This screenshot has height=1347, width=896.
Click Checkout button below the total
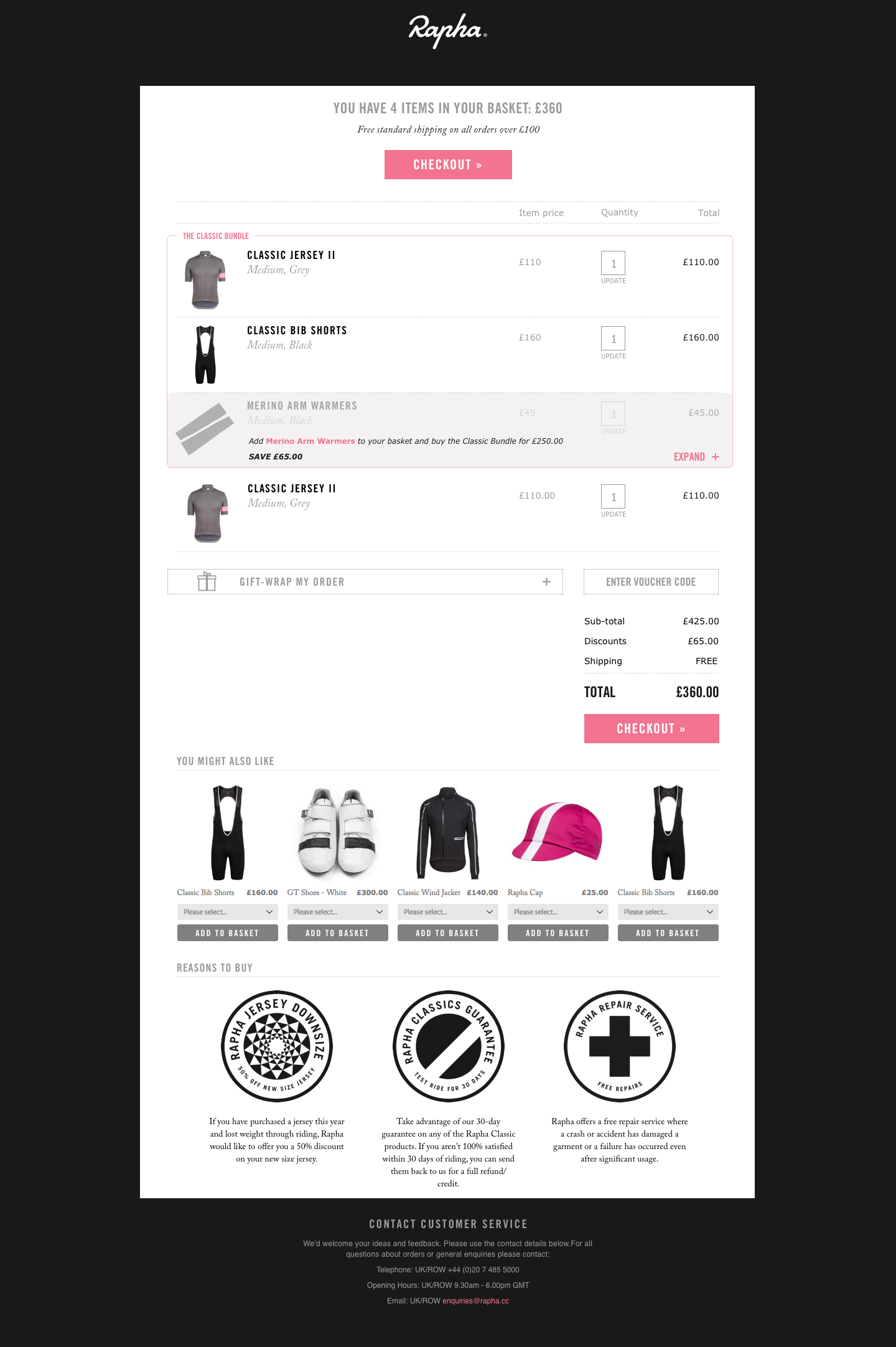pyautogui.click(x=651, y=728)
